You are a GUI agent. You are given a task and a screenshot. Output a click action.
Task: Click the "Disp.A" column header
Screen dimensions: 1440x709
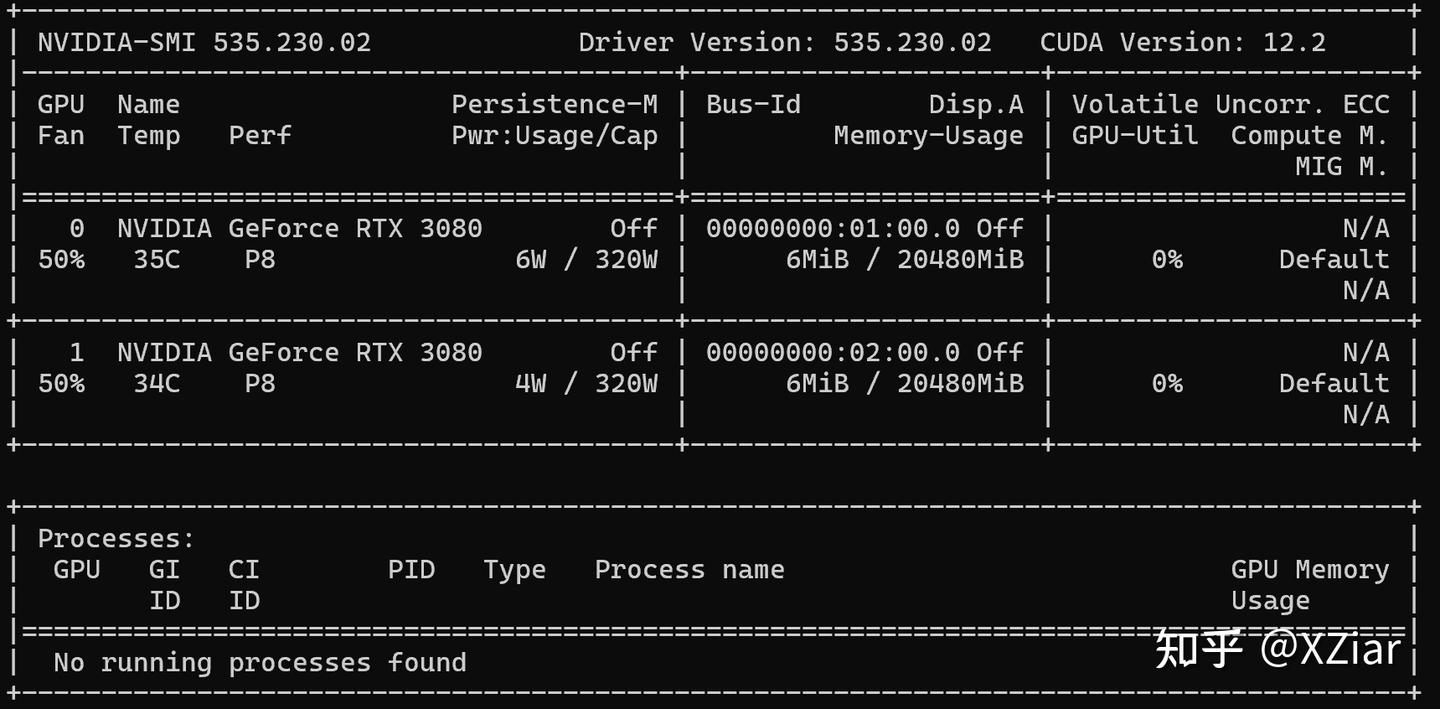(976, 104)
